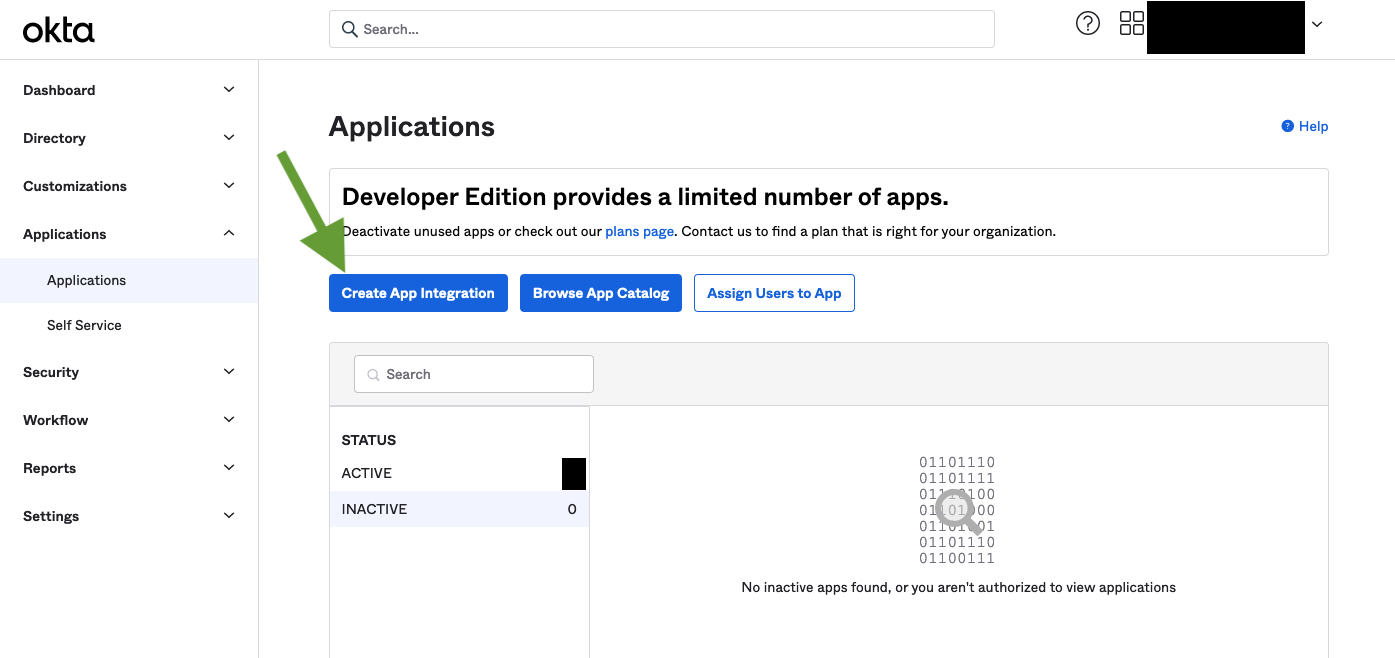Expand the Security sidebar section

click(229, 372)
